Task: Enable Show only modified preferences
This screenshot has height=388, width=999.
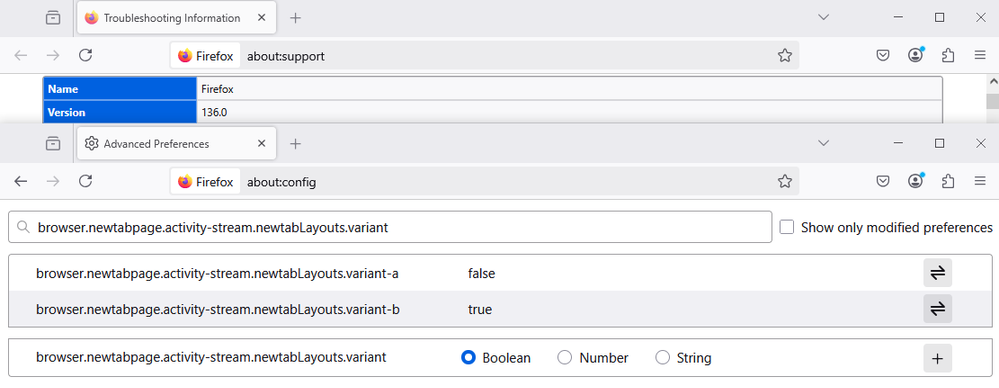Action: pos(787,227)
